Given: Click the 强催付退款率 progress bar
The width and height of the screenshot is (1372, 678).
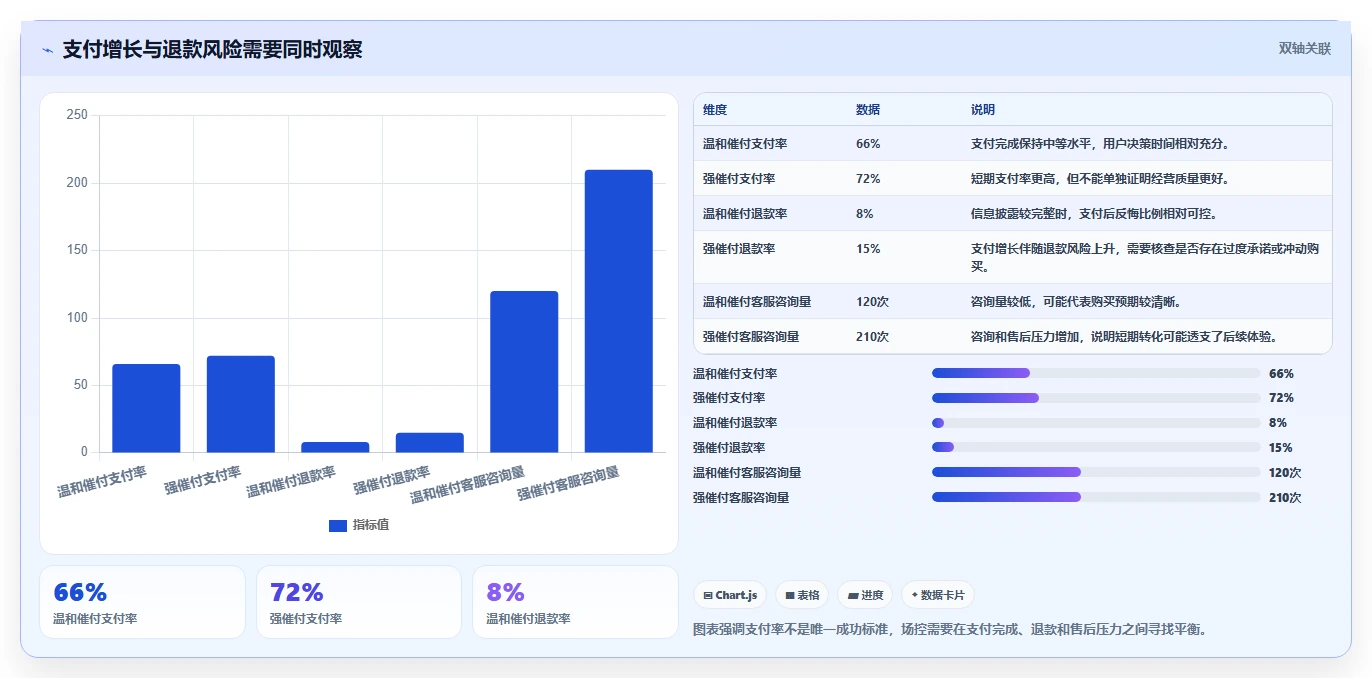Looking at the screenshot, I should pyautogui.click(x=1096, y=448).
